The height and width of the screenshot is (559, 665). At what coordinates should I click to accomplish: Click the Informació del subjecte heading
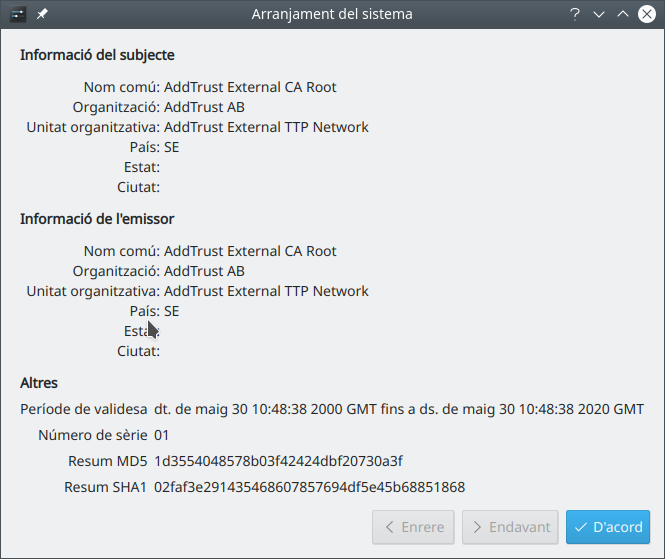pos(97,55)
